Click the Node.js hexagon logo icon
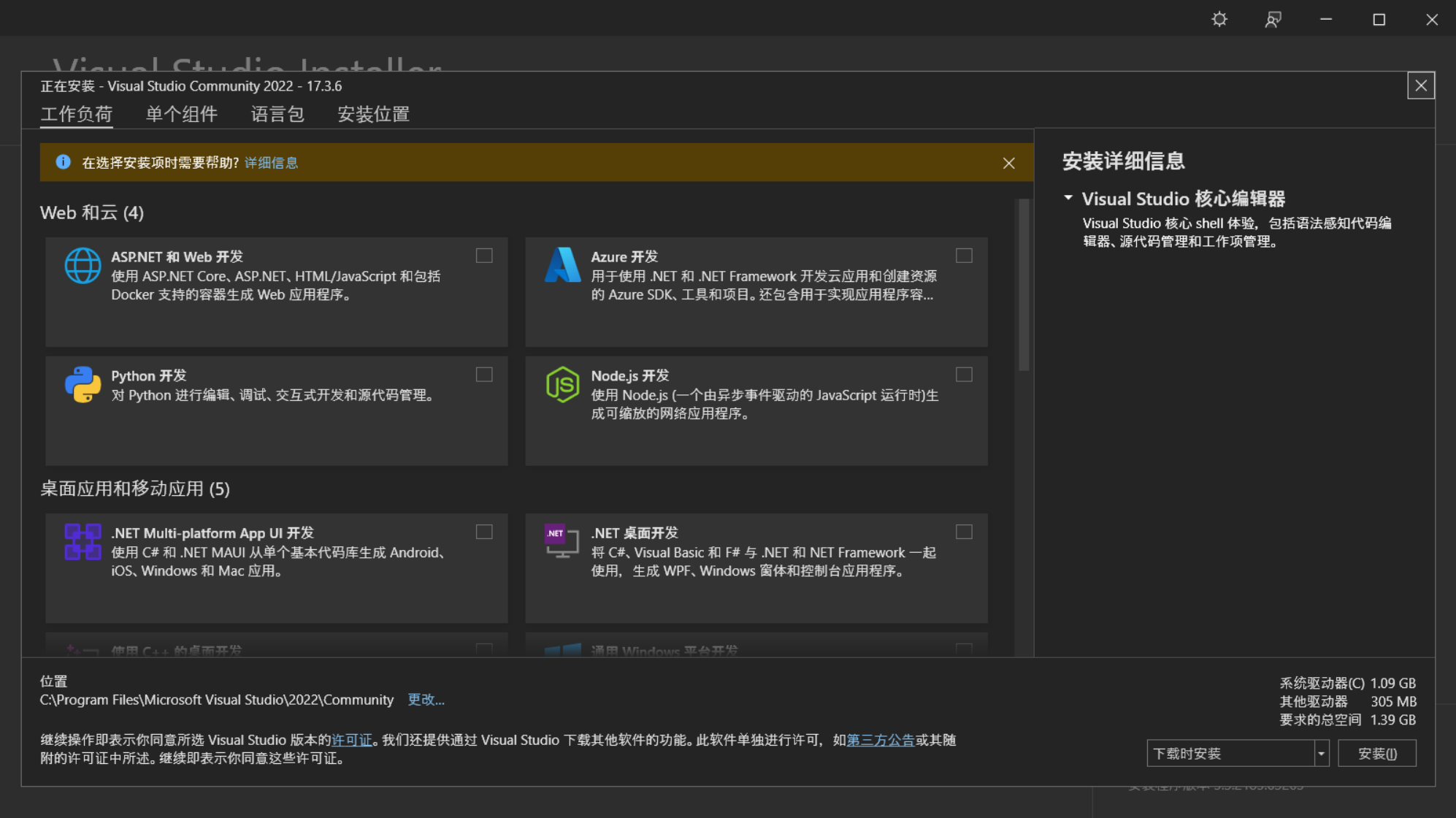The height and width of the screenshot is (818, 1456). (x=562, y=384)
